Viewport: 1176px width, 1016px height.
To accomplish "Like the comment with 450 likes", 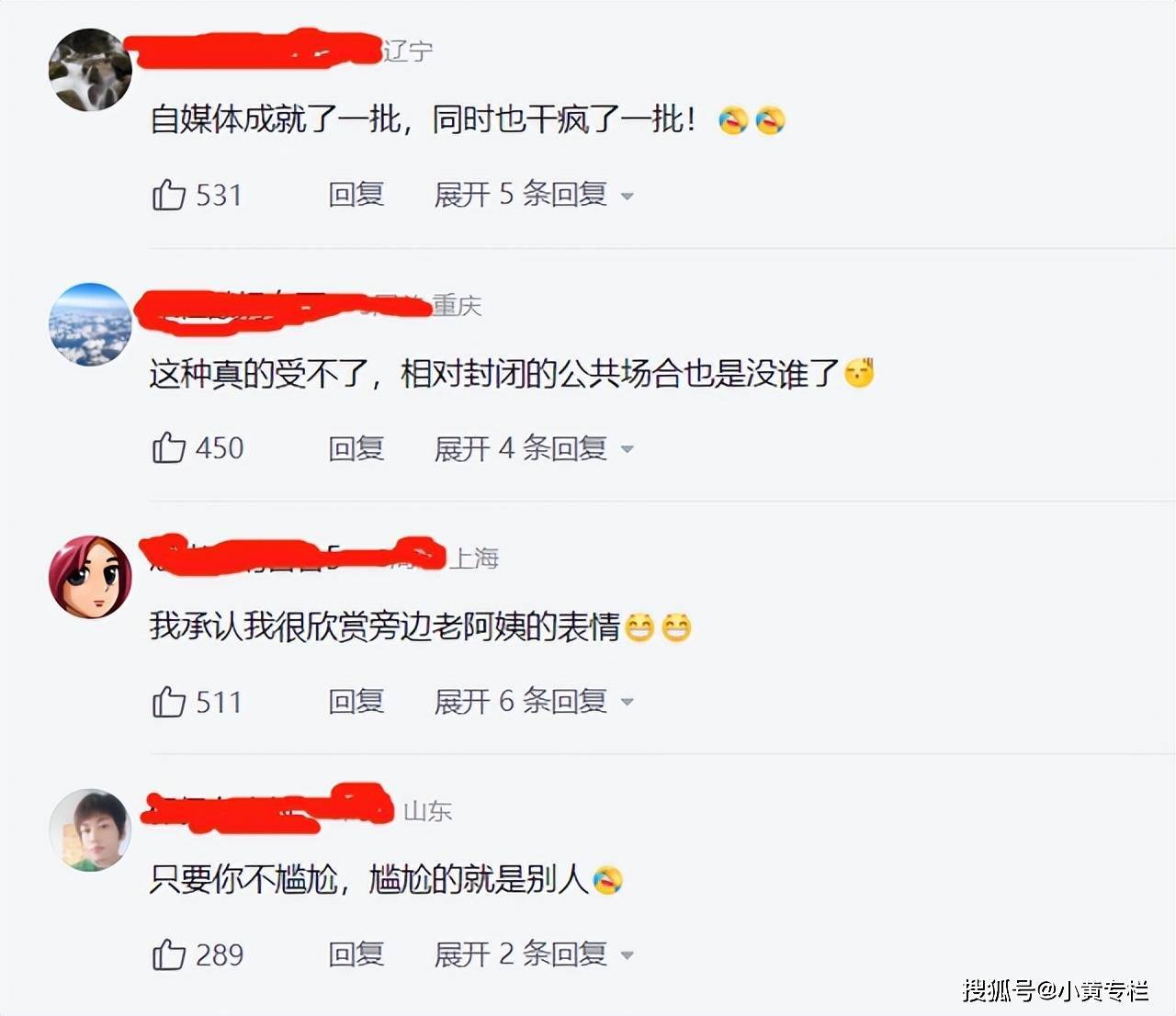I will (169, 447).
